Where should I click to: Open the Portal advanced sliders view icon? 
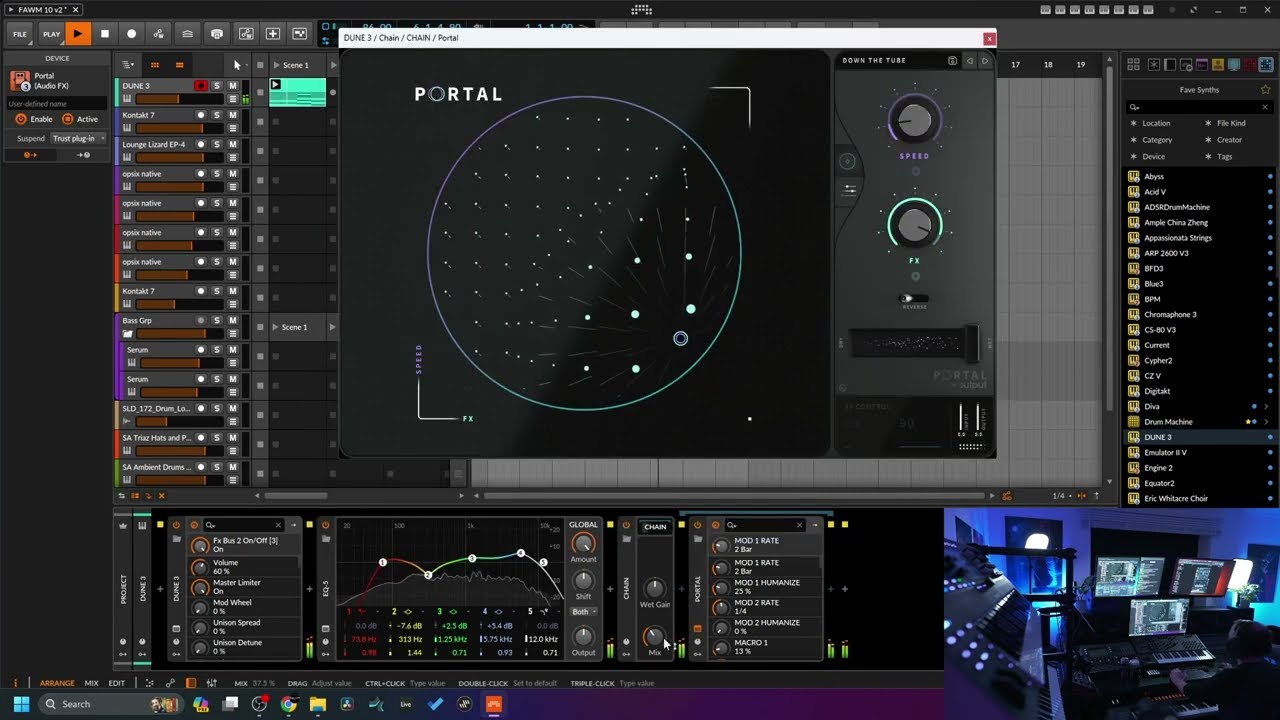tap(849, 189)
